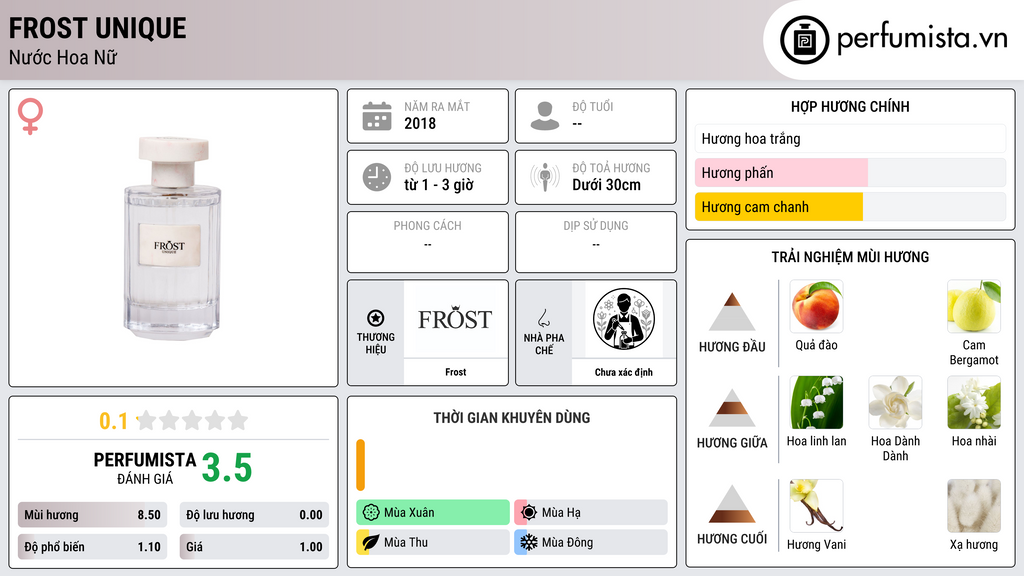The width and height of the screenshot is (1024, 576).
Task: Click the Perfumista đánh giá label
Action: (145, 469)
